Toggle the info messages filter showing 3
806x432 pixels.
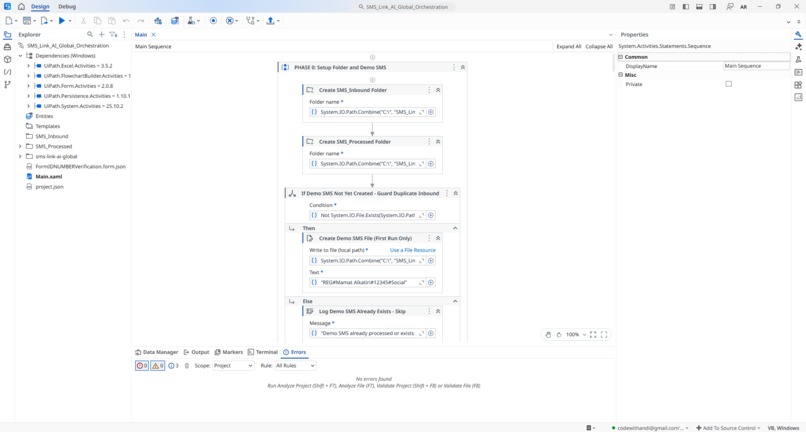click(174, 366)
